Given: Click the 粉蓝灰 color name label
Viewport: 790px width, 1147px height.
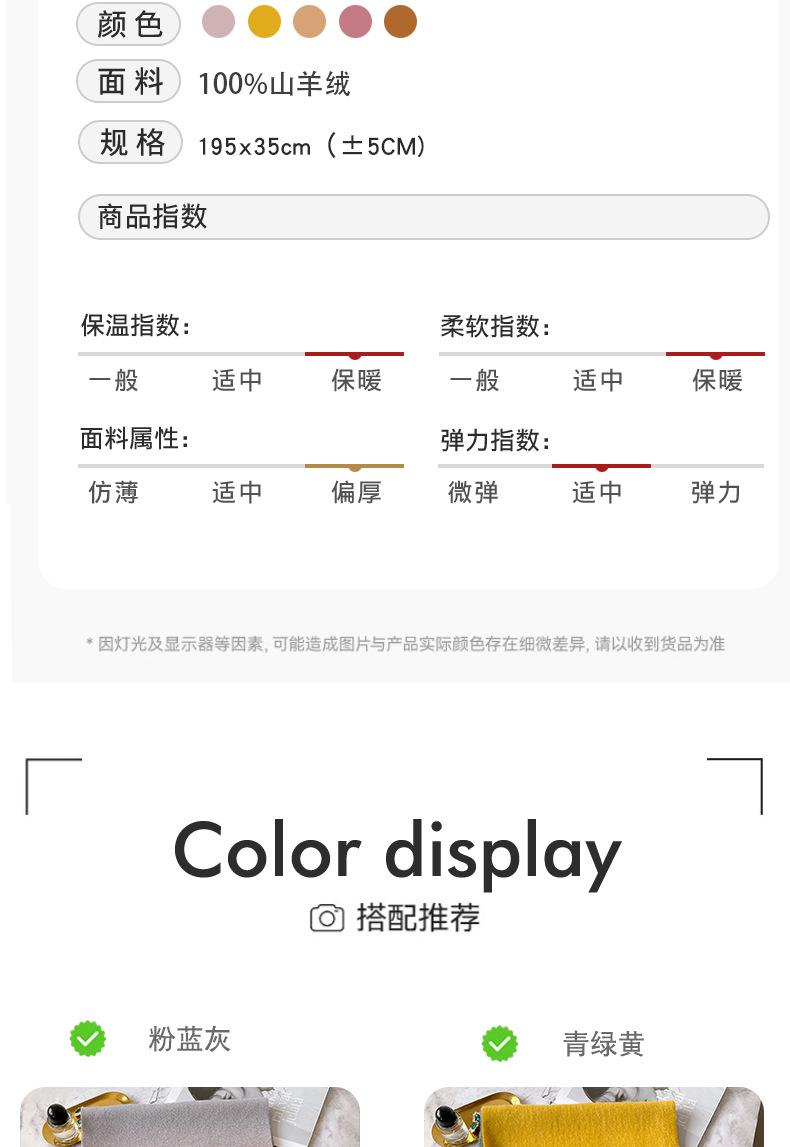Looking at the screenshot, I should pyautogui.click(x=189, y=1039).
